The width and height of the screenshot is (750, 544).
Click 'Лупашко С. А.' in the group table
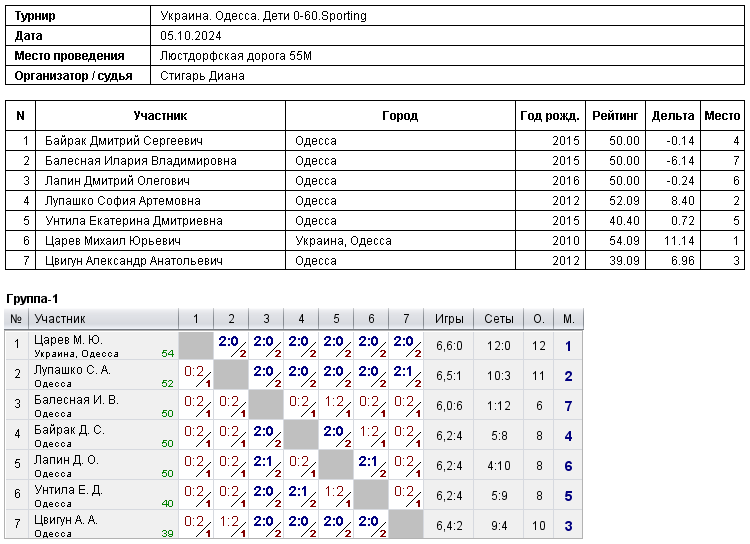point(72,370)
